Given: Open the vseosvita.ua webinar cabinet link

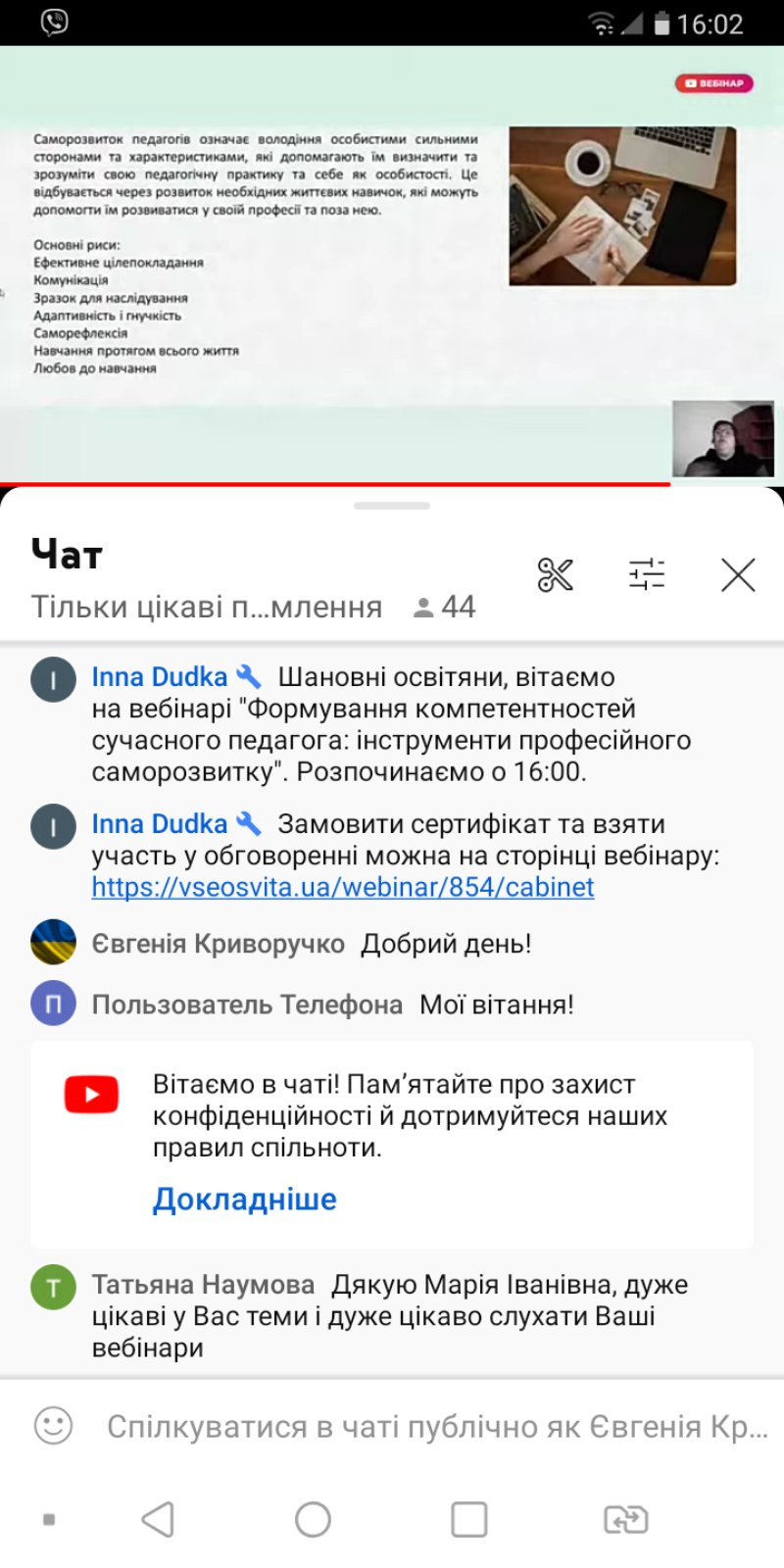Looking at the screenshot, I should tap(343, 887).
